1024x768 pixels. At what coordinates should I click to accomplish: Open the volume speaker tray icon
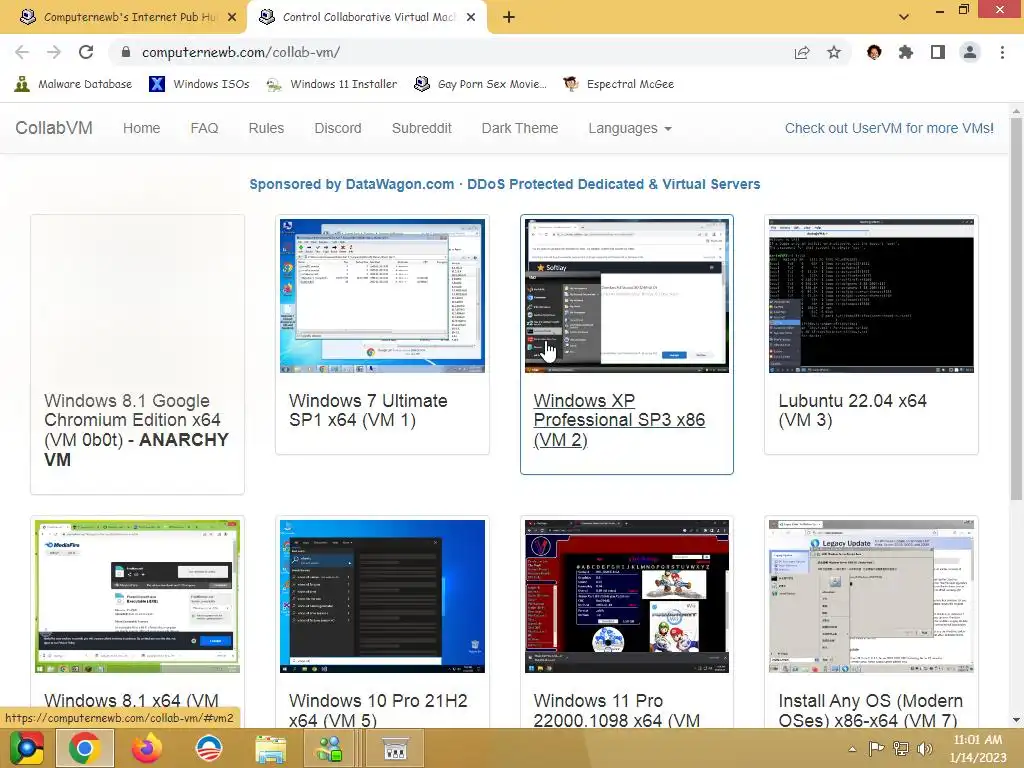tap(925, 749)
